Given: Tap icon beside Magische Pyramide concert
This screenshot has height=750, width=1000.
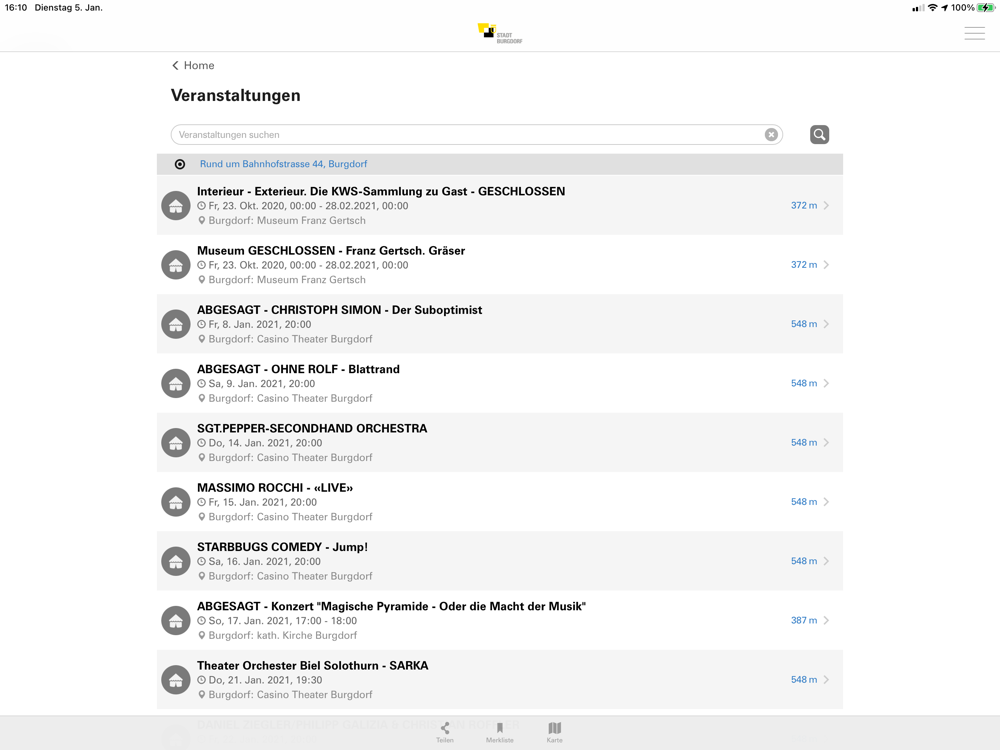Looking at the screenshot, I should click(x=176, y=621).
